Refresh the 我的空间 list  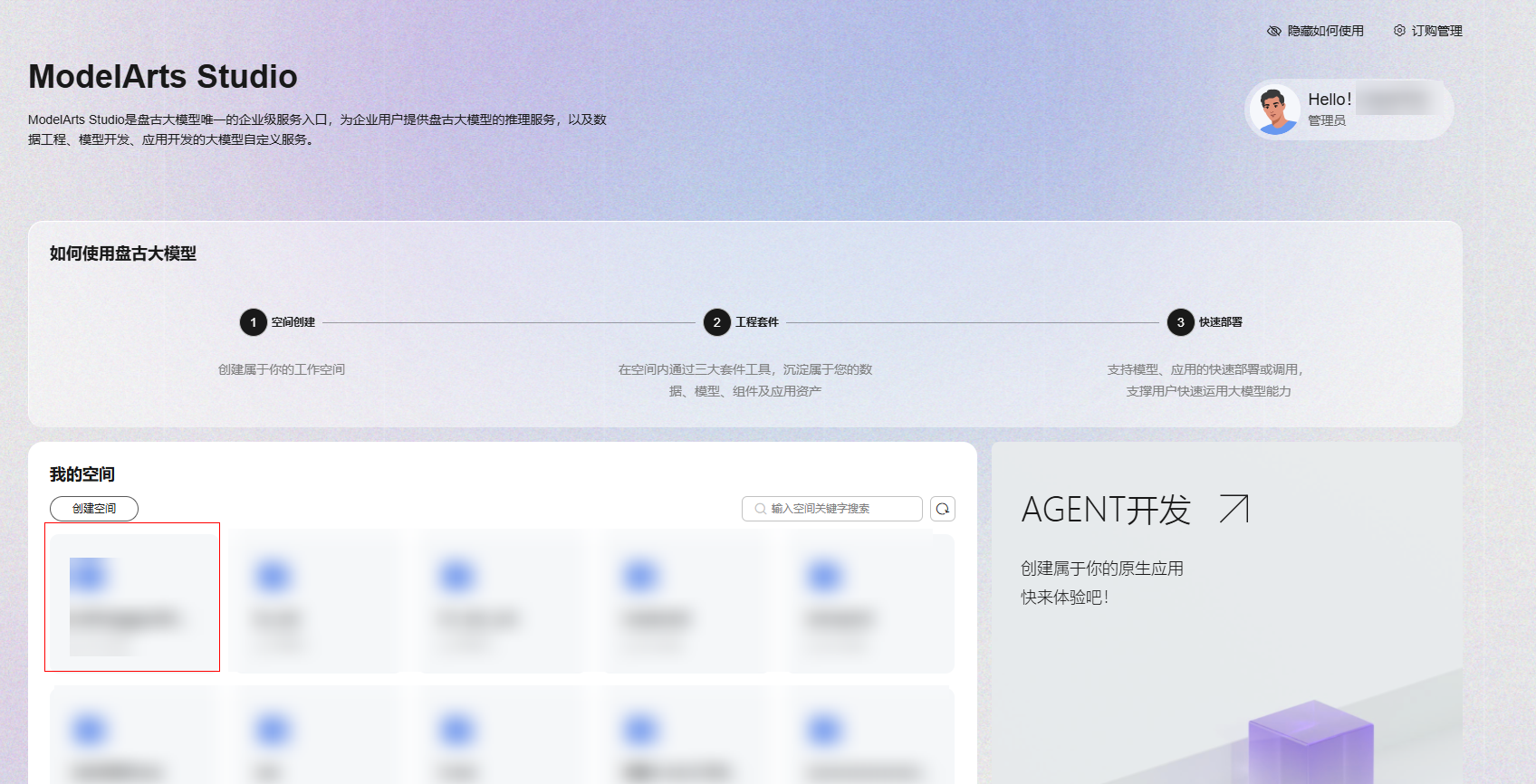coord(943,509)
